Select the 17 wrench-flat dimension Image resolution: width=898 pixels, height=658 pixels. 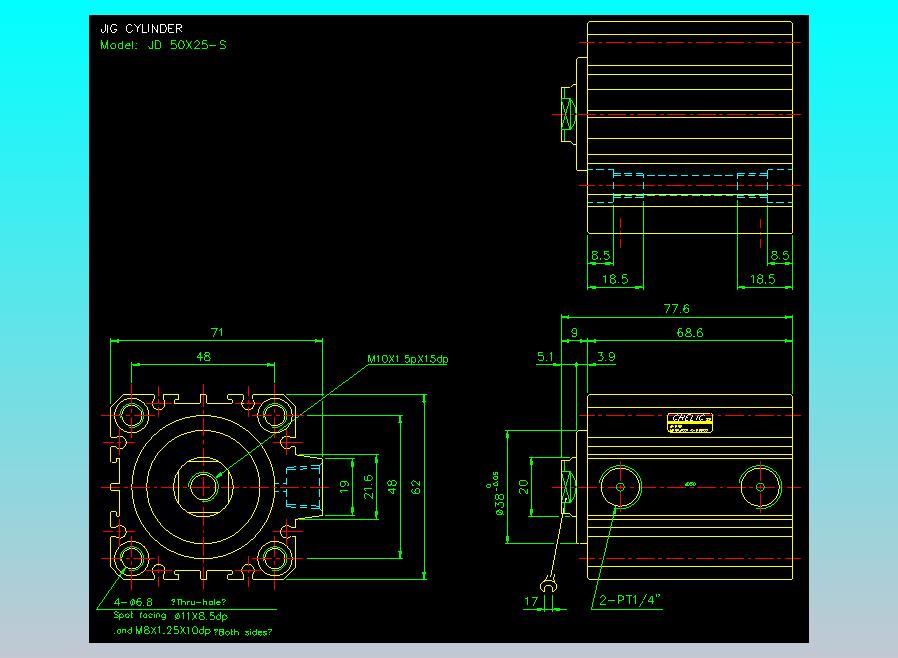coord(531,601)
